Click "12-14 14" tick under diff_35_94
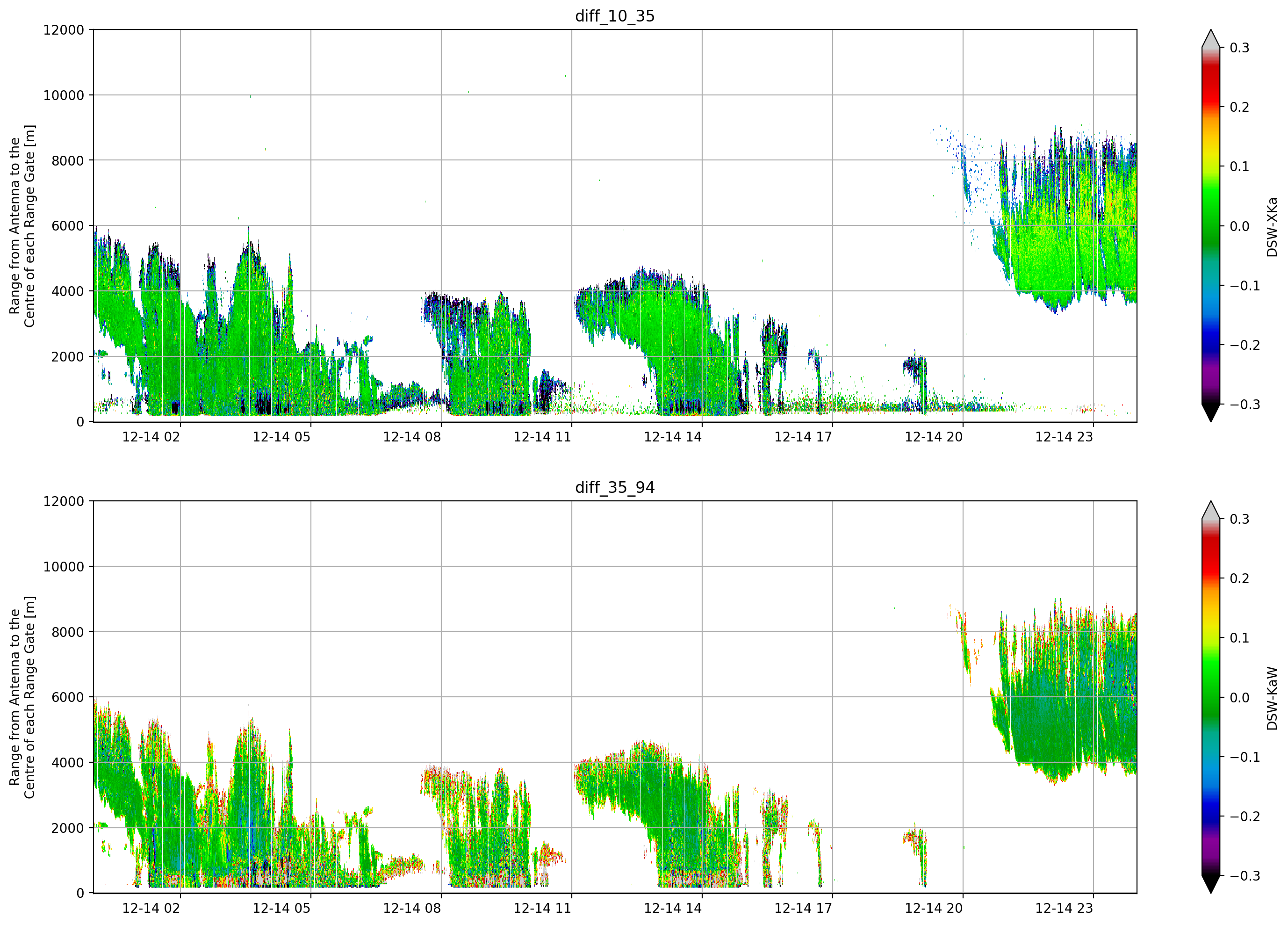This screenshot has width=1288, height=925. [673, 909]
